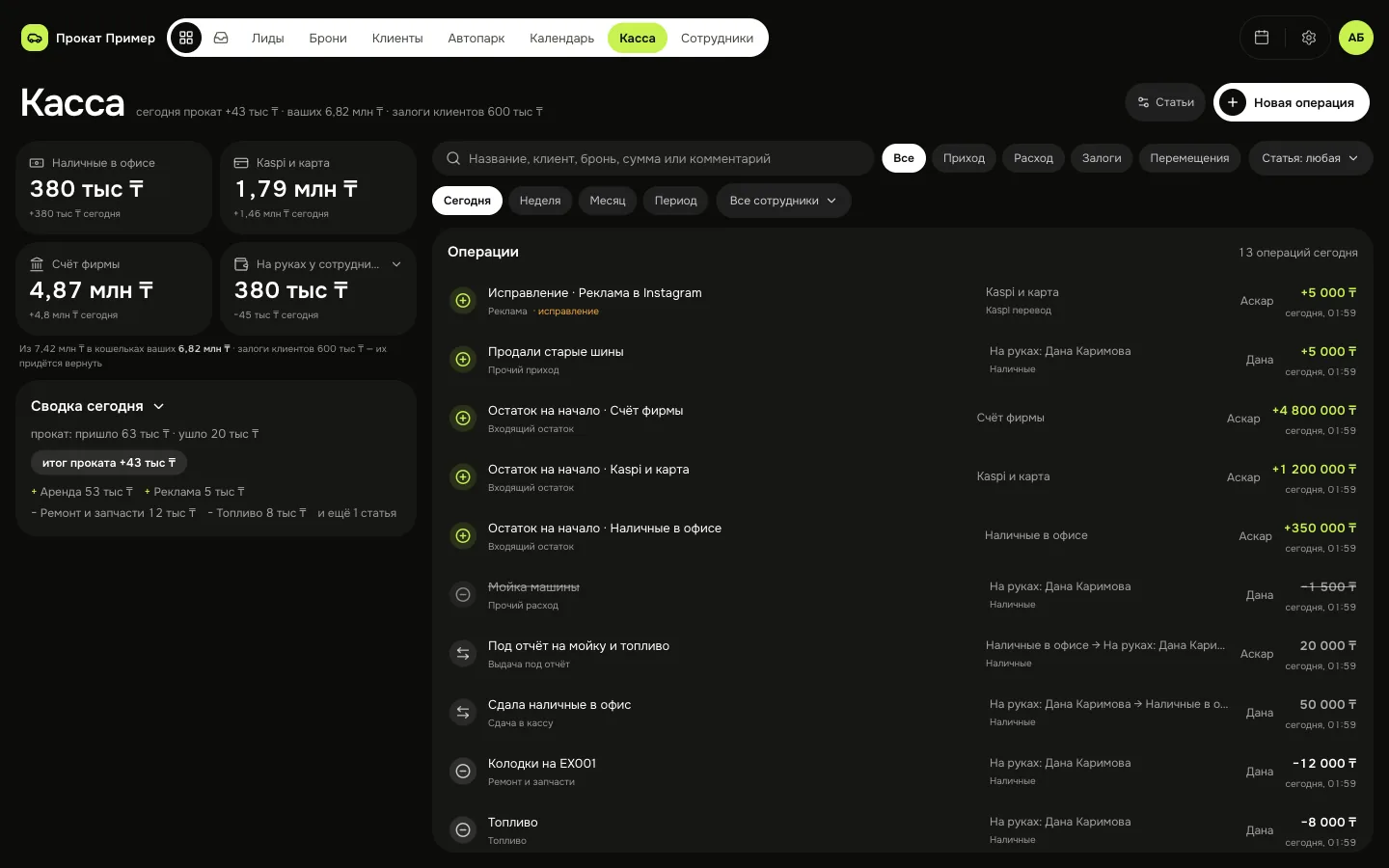Switch to the Лиды tab
This screenshot has height=868, width=1389.
[x=268, y=38]
